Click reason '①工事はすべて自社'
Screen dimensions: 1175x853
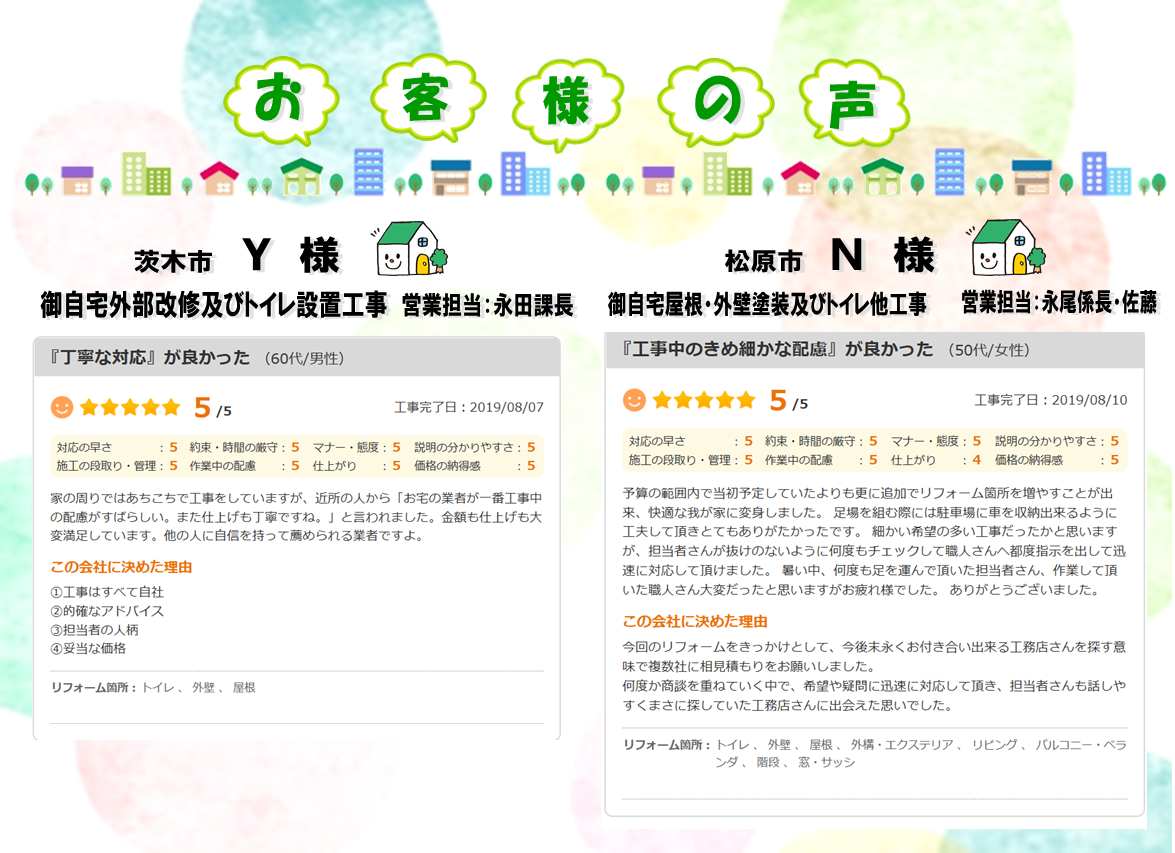click(x=106, y=592)
